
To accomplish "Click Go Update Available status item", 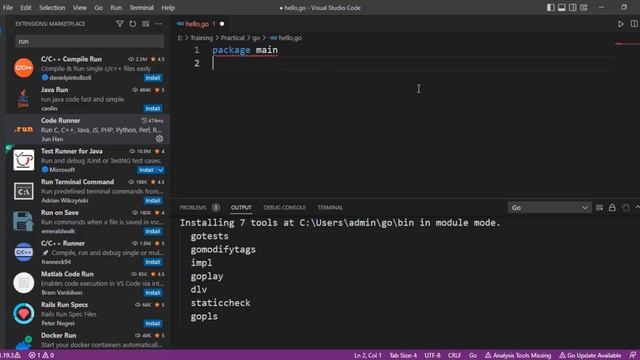I will 590,356.
